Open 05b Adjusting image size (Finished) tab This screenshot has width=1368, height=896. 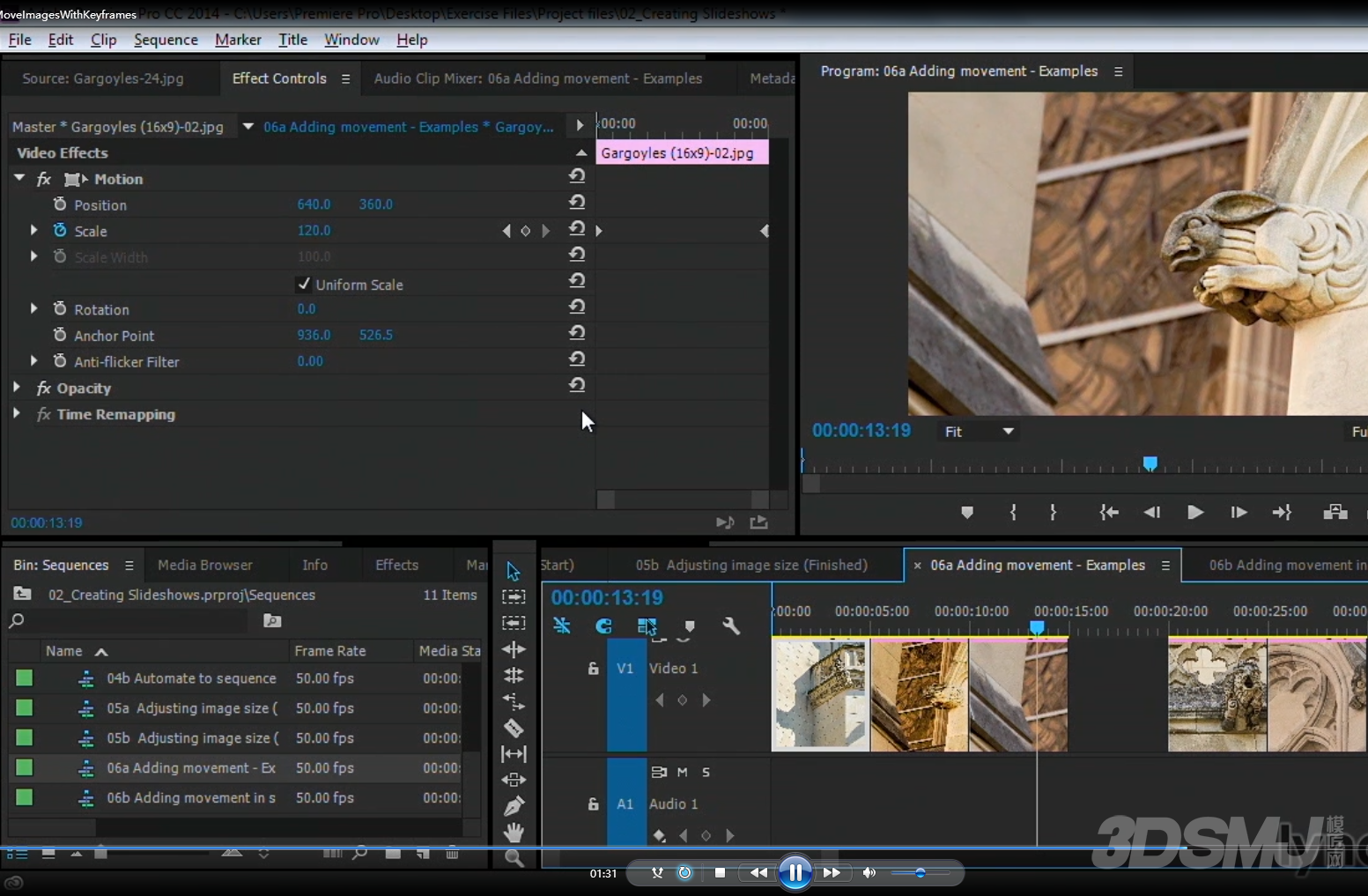pos(751,565)
